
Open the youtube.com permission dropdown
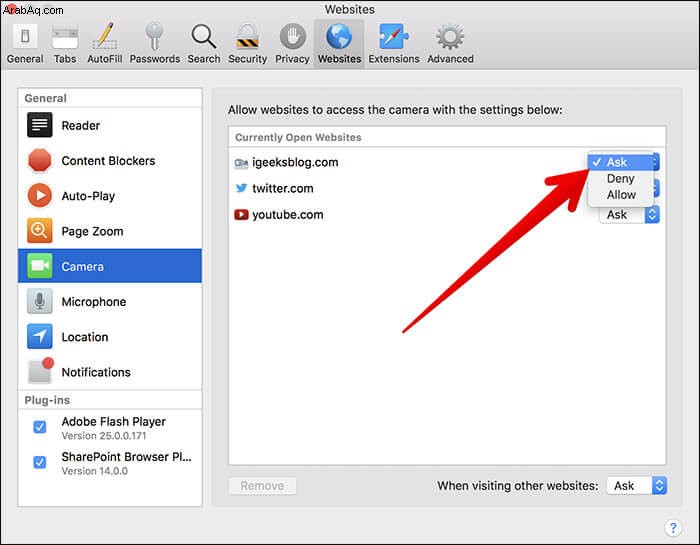(x=629, y=215)
